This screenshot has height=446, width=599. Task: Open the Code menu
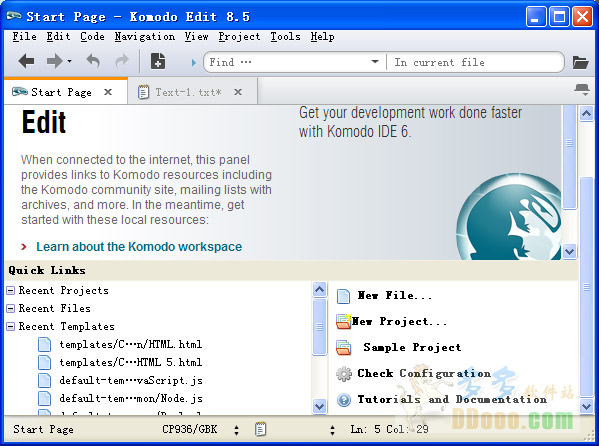coord(92,37)
